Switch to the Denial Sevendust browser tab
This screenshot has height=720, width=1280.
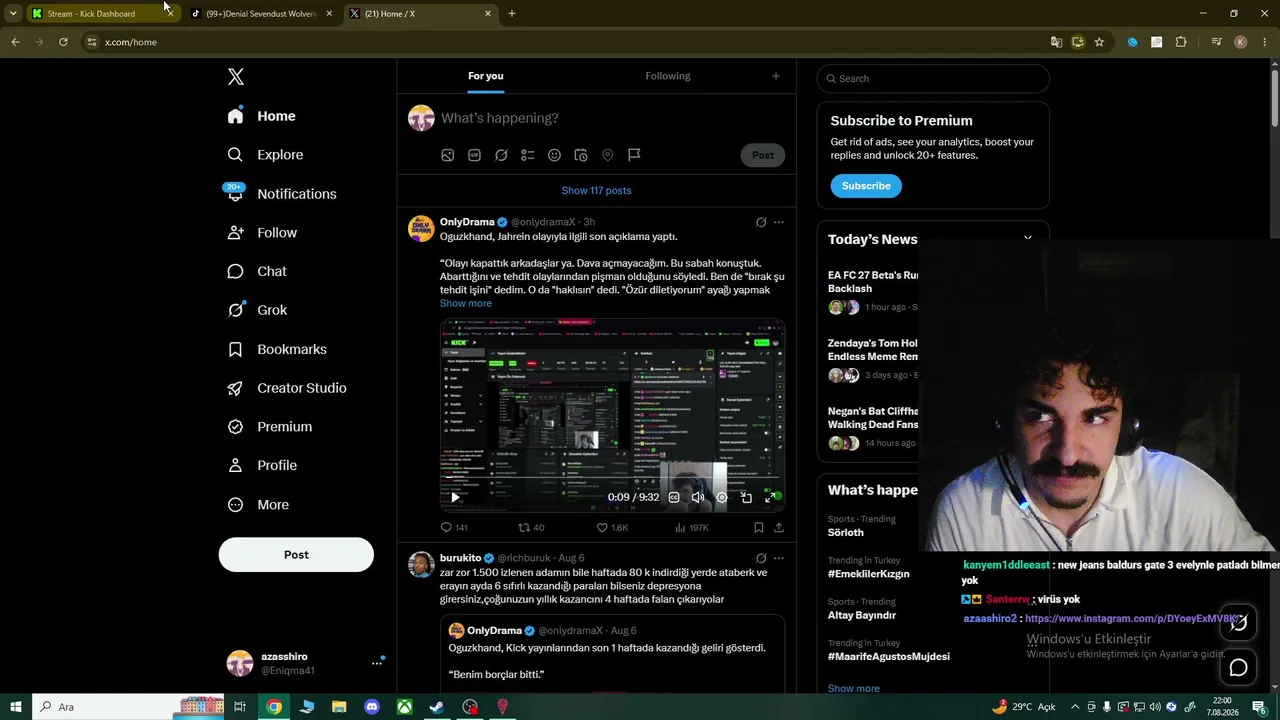[260, 14]
